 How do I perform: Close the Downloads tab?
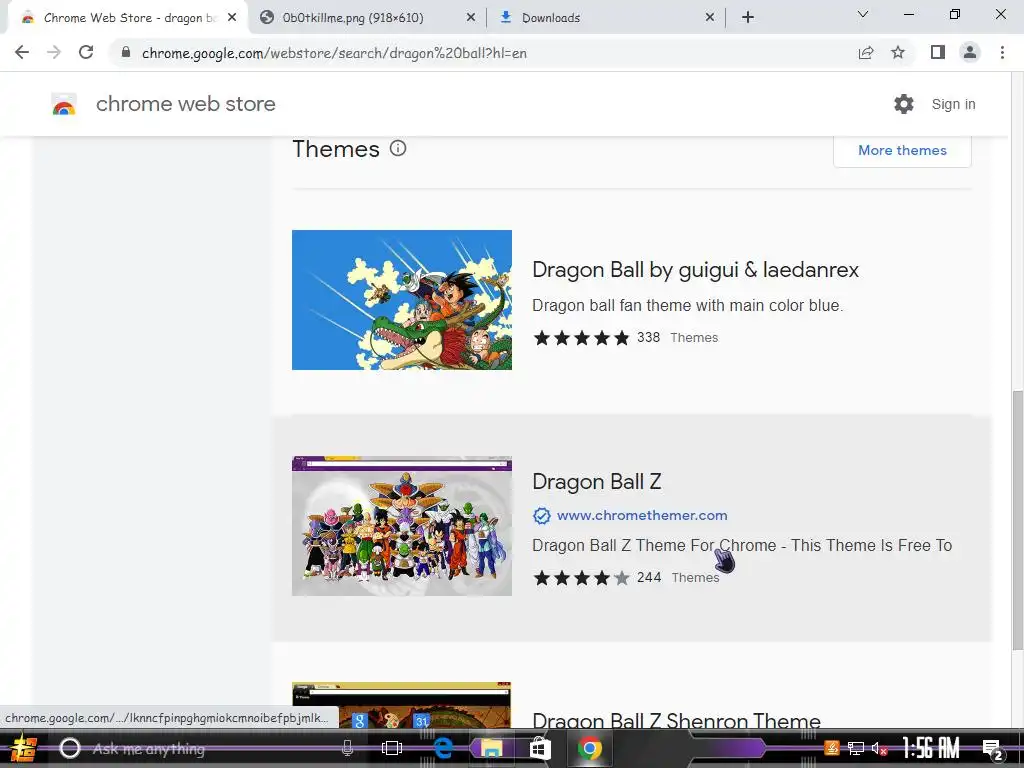(710, 18)
